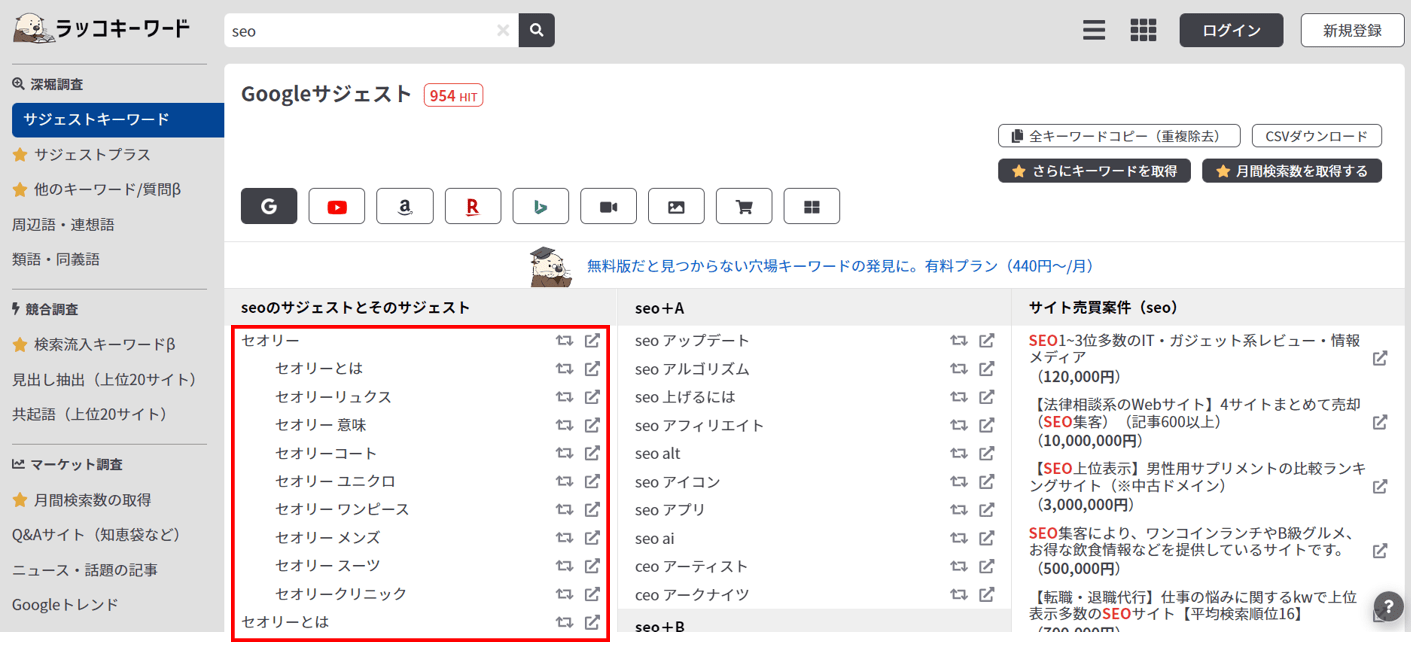The height and width of the screenshot is (657, 1411).
Task: Open the hamburger menu icon
Action: coord(1094,31)
